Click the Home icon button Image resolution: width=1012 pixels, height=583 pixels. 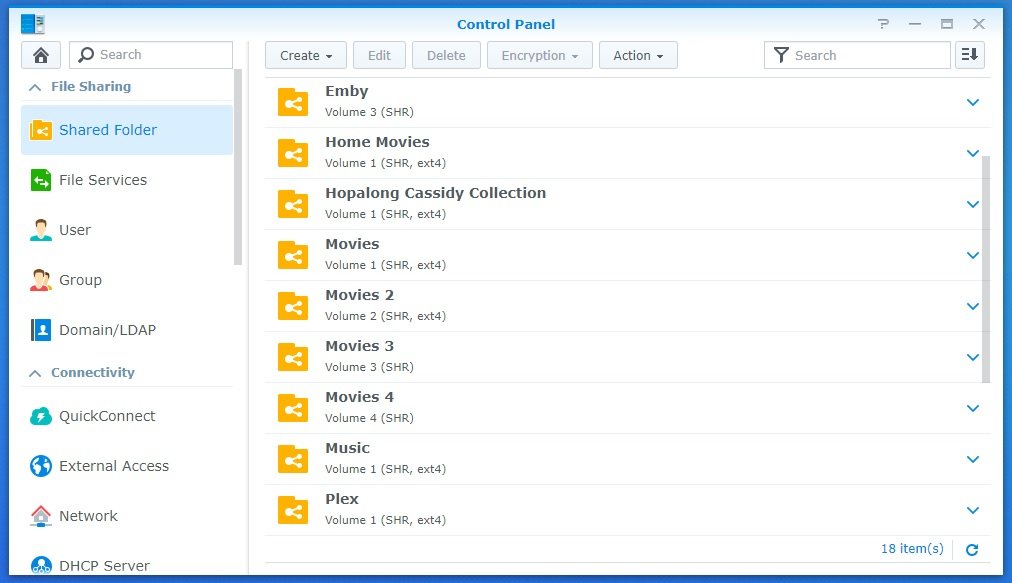coord(41,55)
